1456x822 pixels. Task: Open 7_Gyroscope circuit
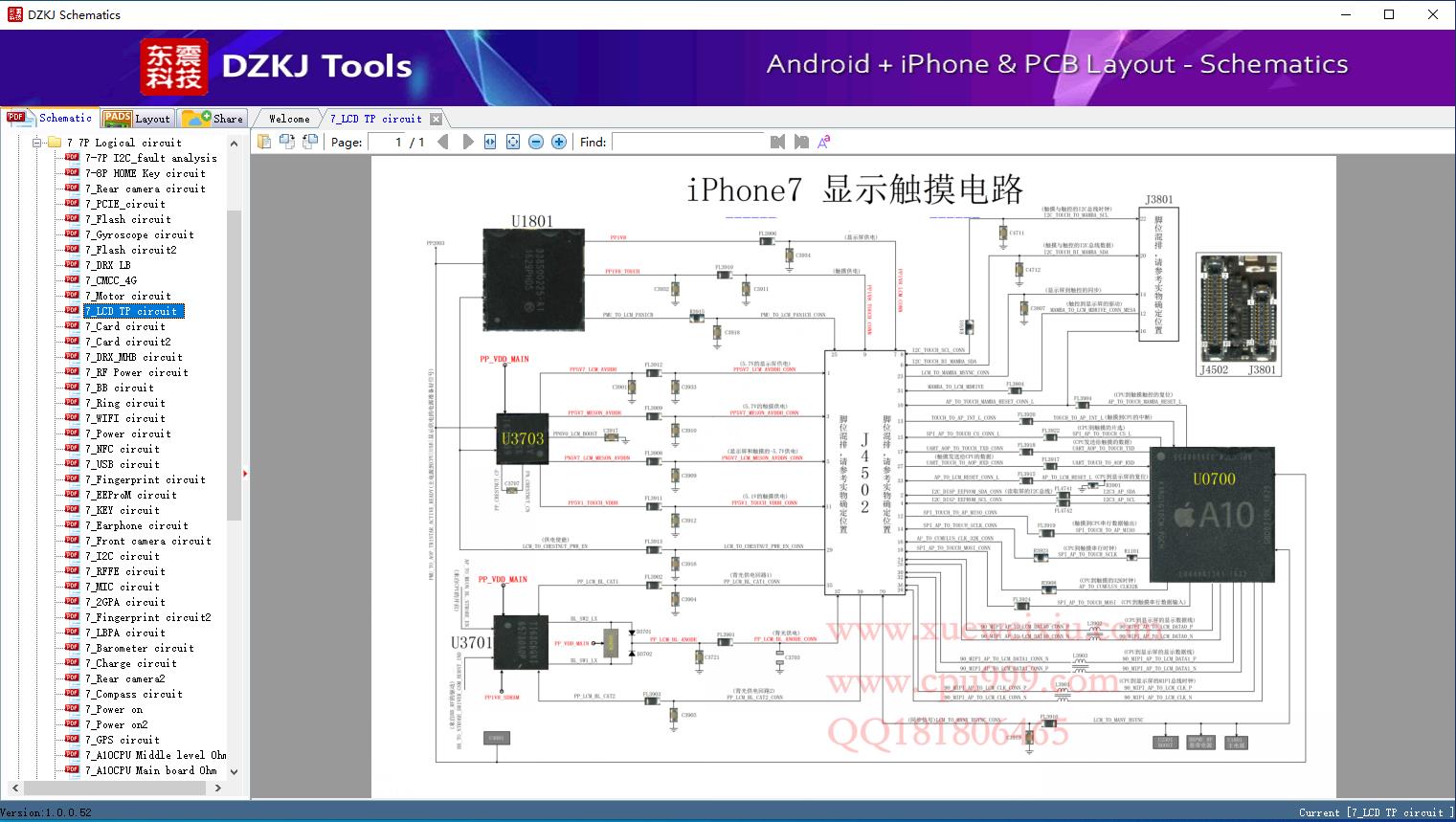click(x=139, y=234)
